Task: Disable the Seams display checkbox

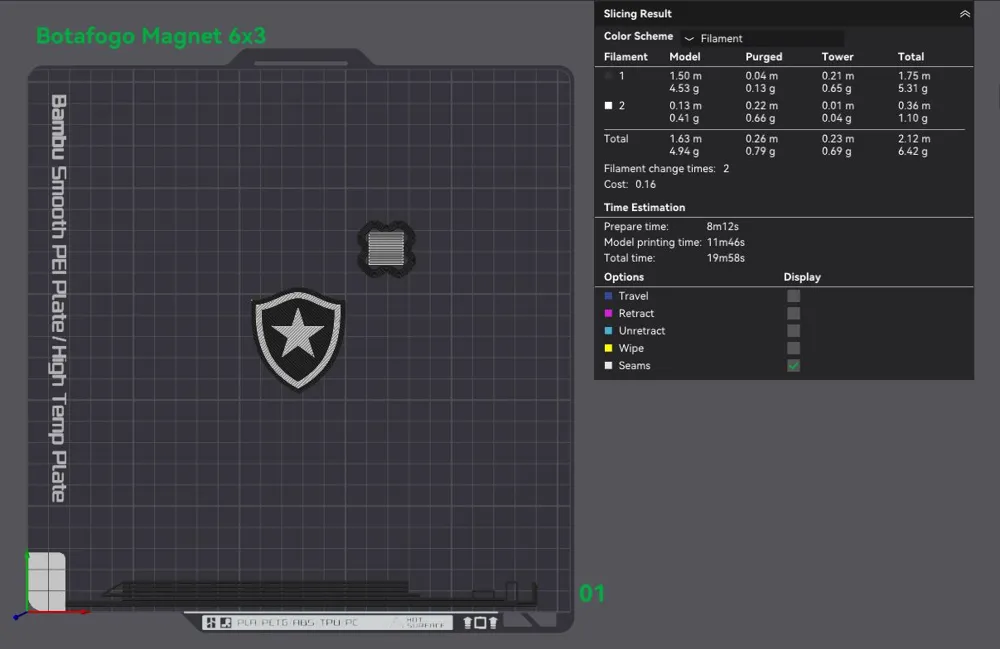Action: pyautogui.click(x=793, y=365)
